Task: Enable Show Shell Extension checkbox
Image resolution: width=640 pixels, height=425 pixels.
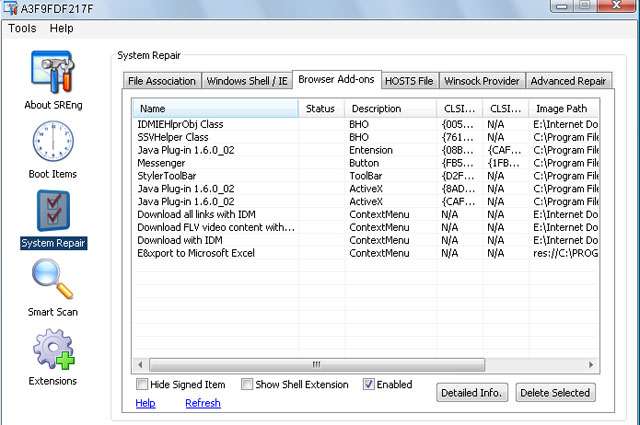Action: [247, 385]
